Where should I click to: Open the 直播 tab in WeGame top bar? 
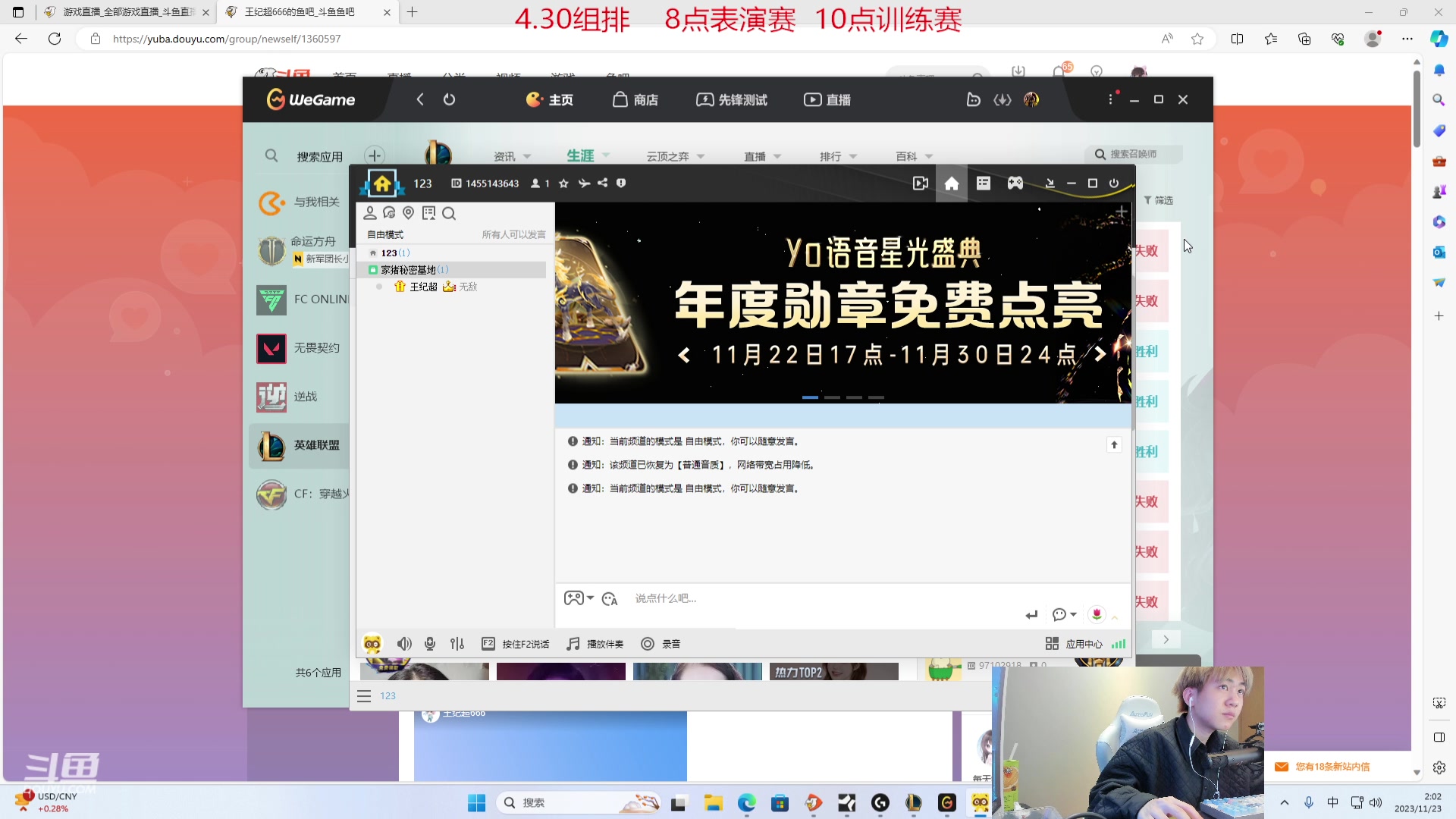(827, 100)
